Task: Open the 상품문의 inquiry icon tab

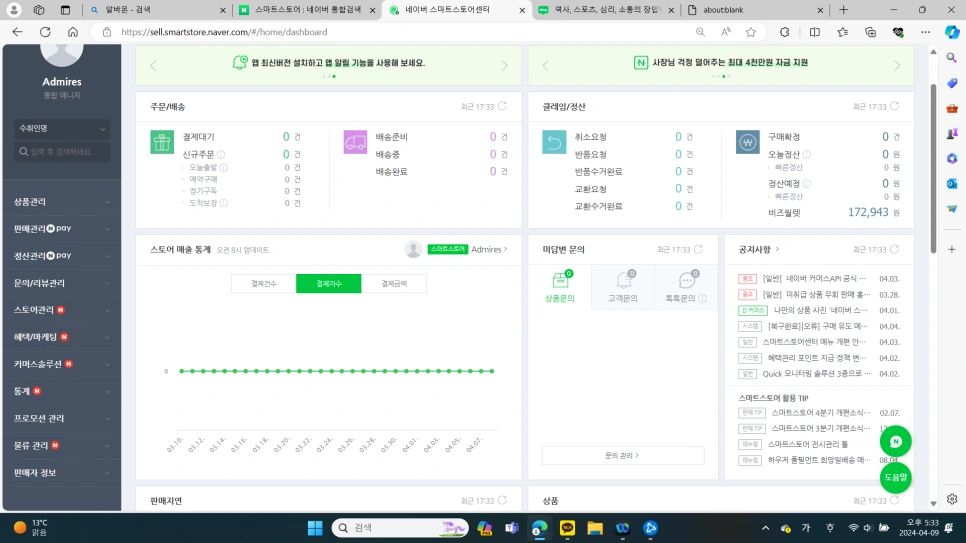Action: 559,287
